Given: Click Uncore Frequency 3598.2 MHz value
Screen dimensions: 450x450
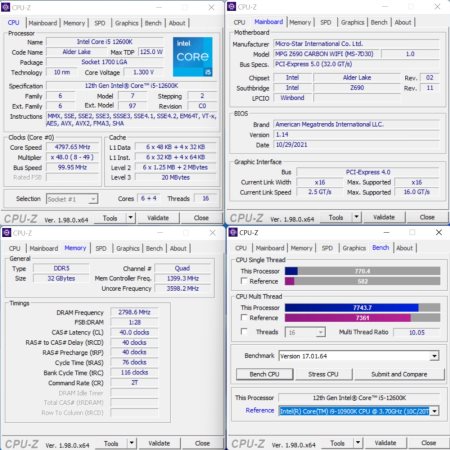Looking at the screenshot, I should click(x=183, y=288).
